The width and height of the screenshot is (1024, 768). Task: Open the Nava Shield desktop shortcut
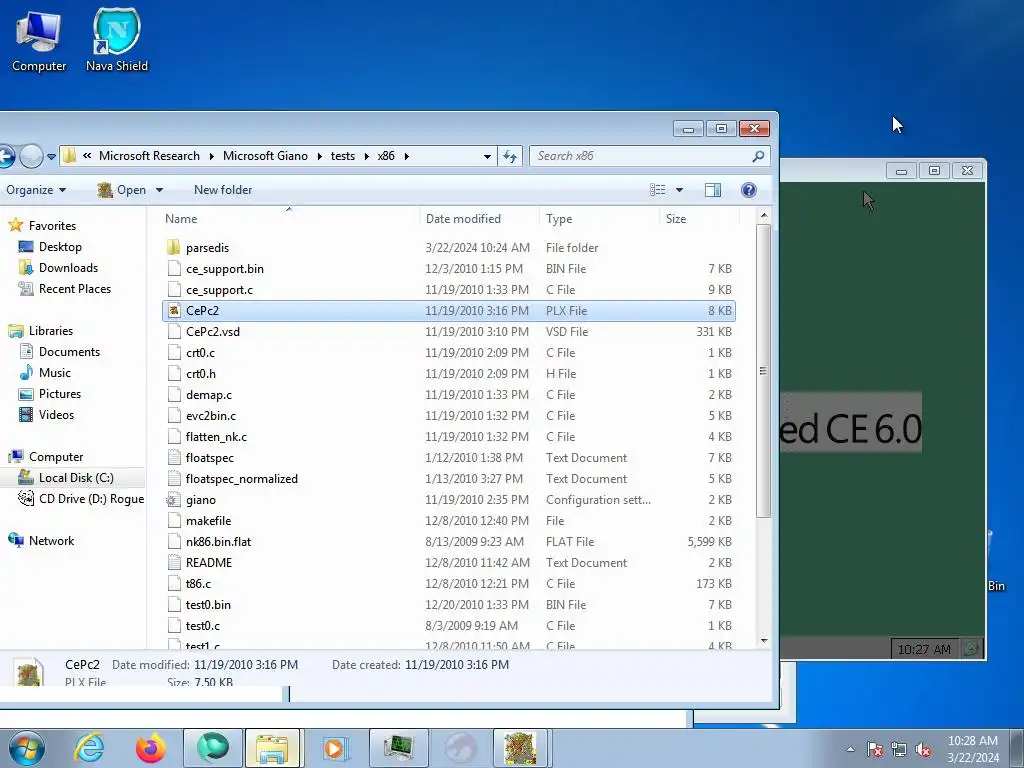116,41
